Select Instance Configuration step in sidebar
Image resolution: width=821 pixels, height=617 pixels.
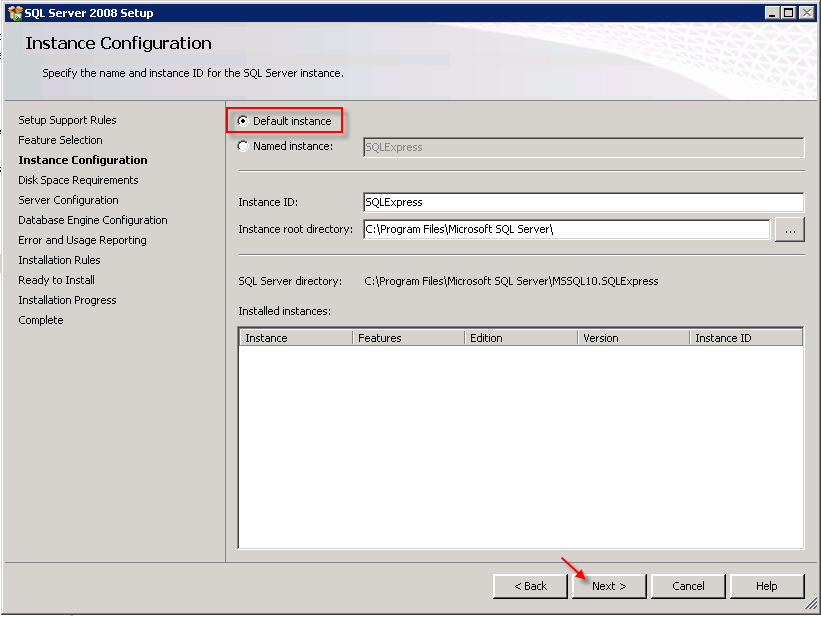click(x=83, y=160)
